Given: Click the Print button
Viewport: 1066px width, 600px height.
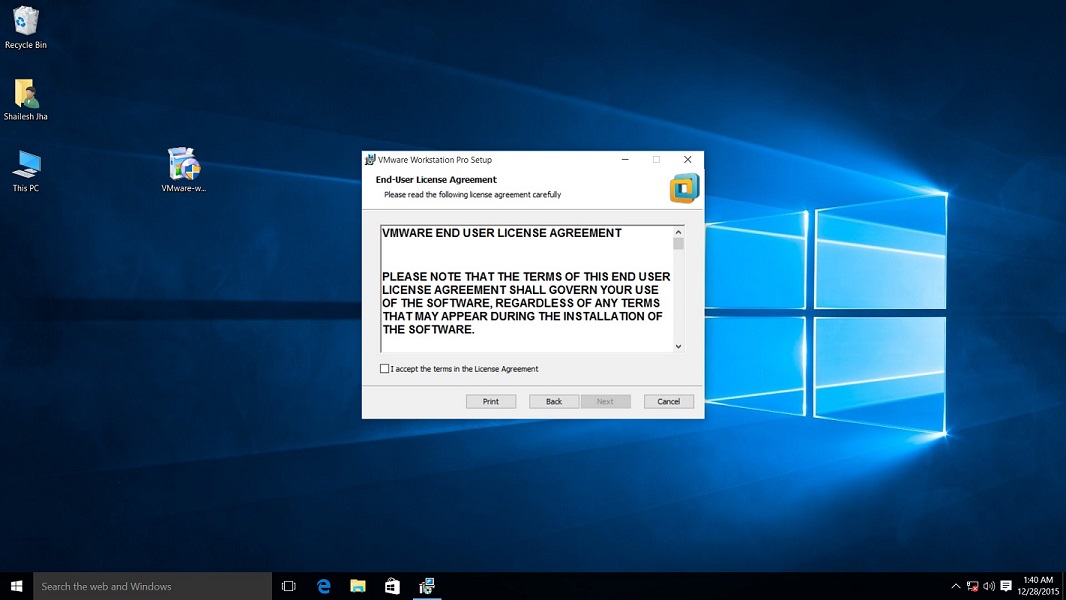Looking at the screenshot, I should [x=491, y=402].
